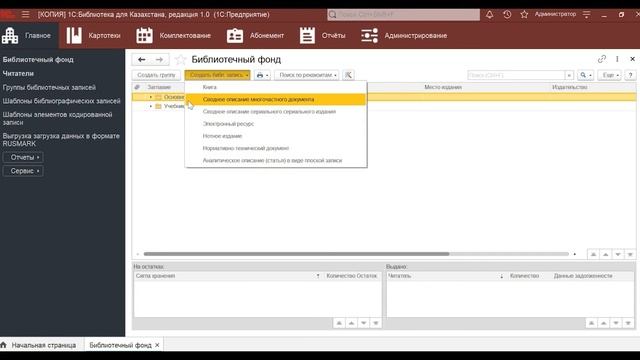Open the service settings lines icon beside Администратор

coord(587,14)
